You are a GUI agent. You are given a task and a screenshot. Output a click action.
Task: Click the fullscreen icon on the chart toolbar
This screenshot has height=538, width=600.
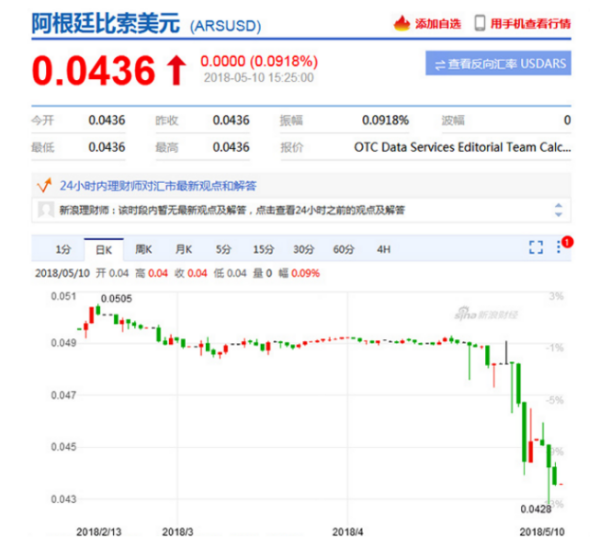(x=535, y=247)
